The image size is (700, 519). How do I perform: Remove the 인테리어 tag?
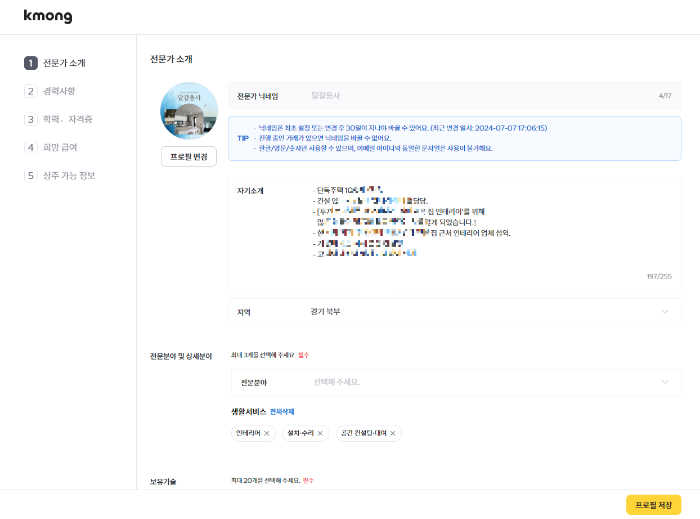click(267, 433)
